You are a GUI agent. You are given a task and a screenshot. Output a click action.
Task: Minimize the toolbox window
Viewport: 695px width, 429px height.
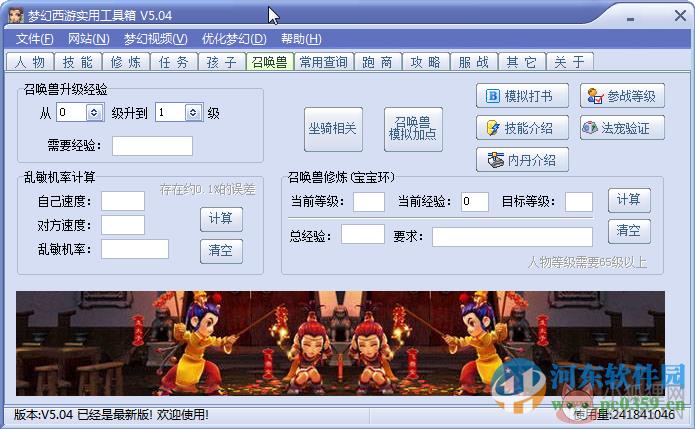(x=630, y=19)
